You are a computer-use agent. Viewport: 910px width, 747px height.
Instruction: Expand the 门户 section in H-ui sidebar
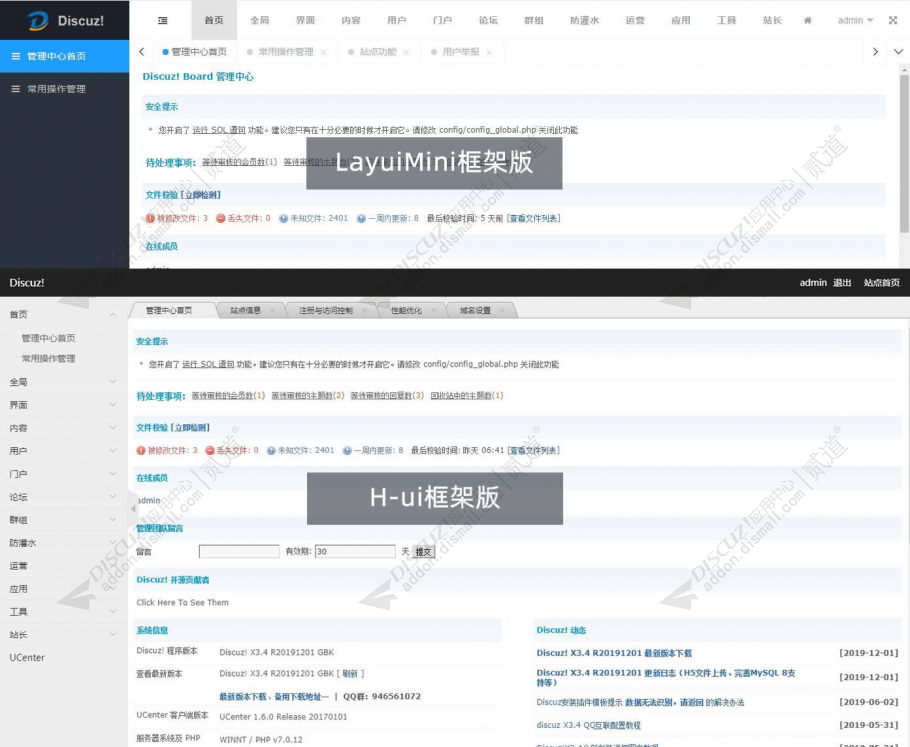[x=113, y=474]
